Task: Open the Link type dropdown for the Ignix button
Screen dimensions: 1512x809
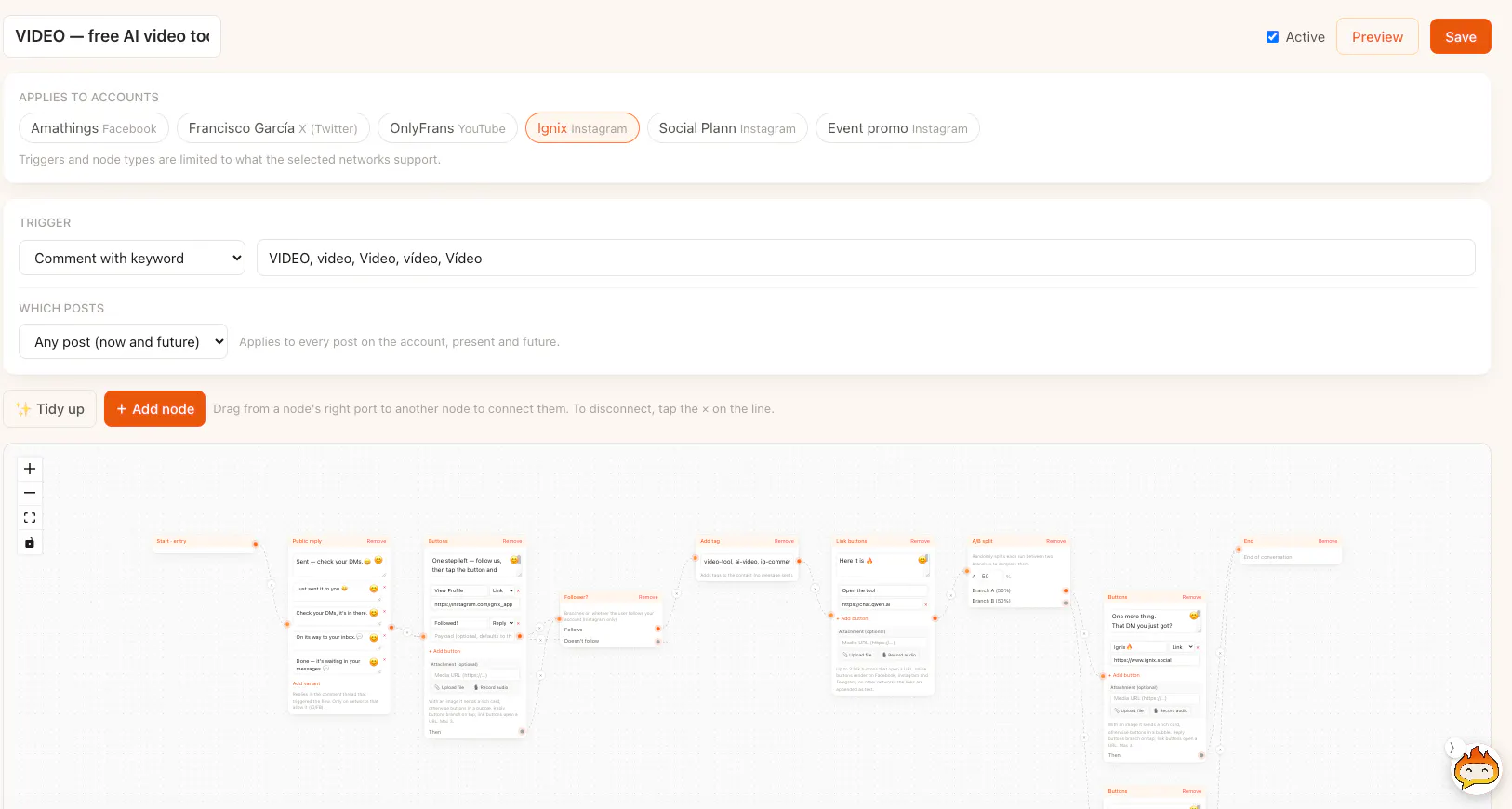Action: pos(1182,647)
